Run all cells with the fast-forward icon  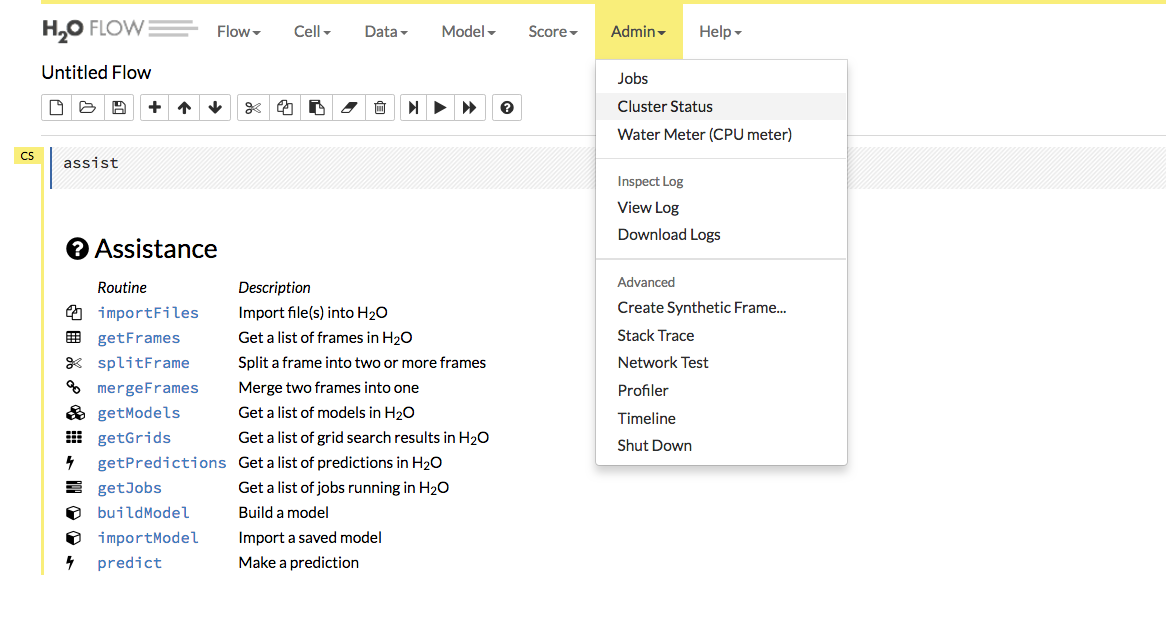[470, 107]
